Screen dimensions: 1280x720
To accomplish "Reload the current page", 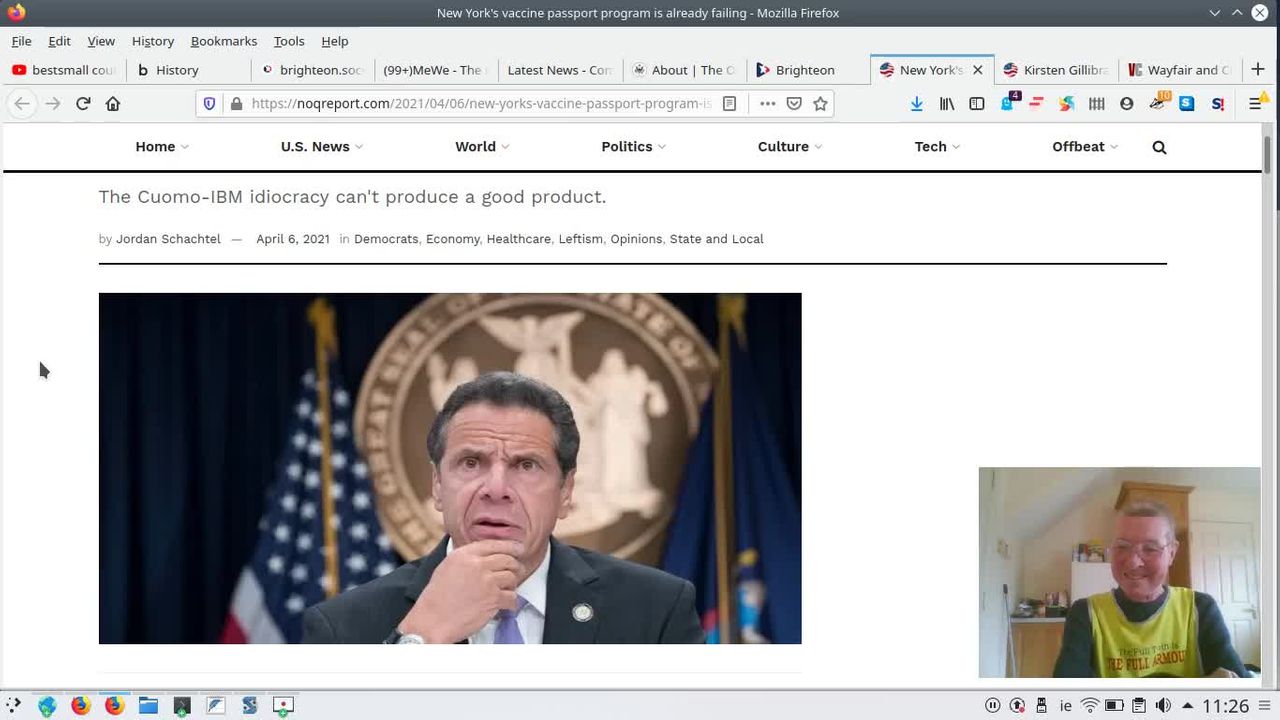I will coord(83,103).
